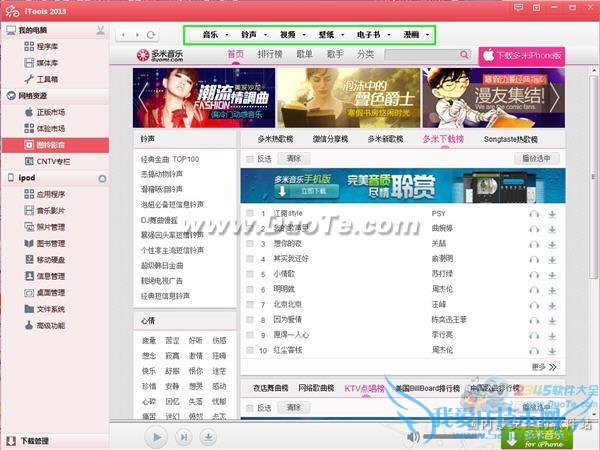Skip to the next track
The height and width of the screenshot is (450, 600).
[184, 437]
